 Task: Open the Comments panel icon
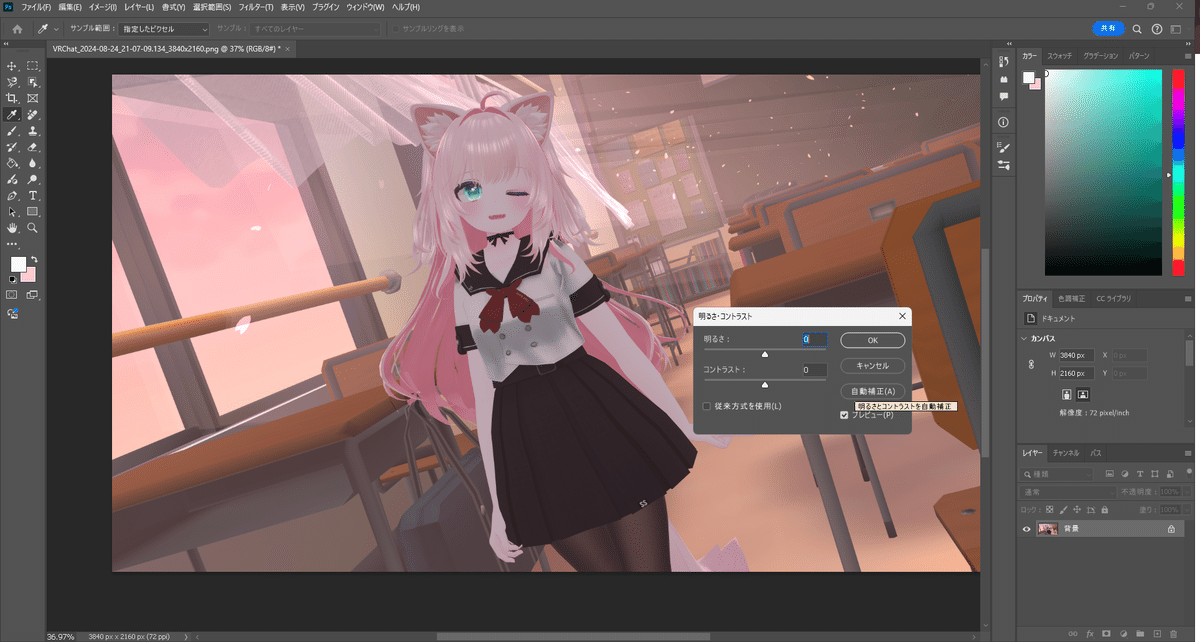tap(1004, 95)
